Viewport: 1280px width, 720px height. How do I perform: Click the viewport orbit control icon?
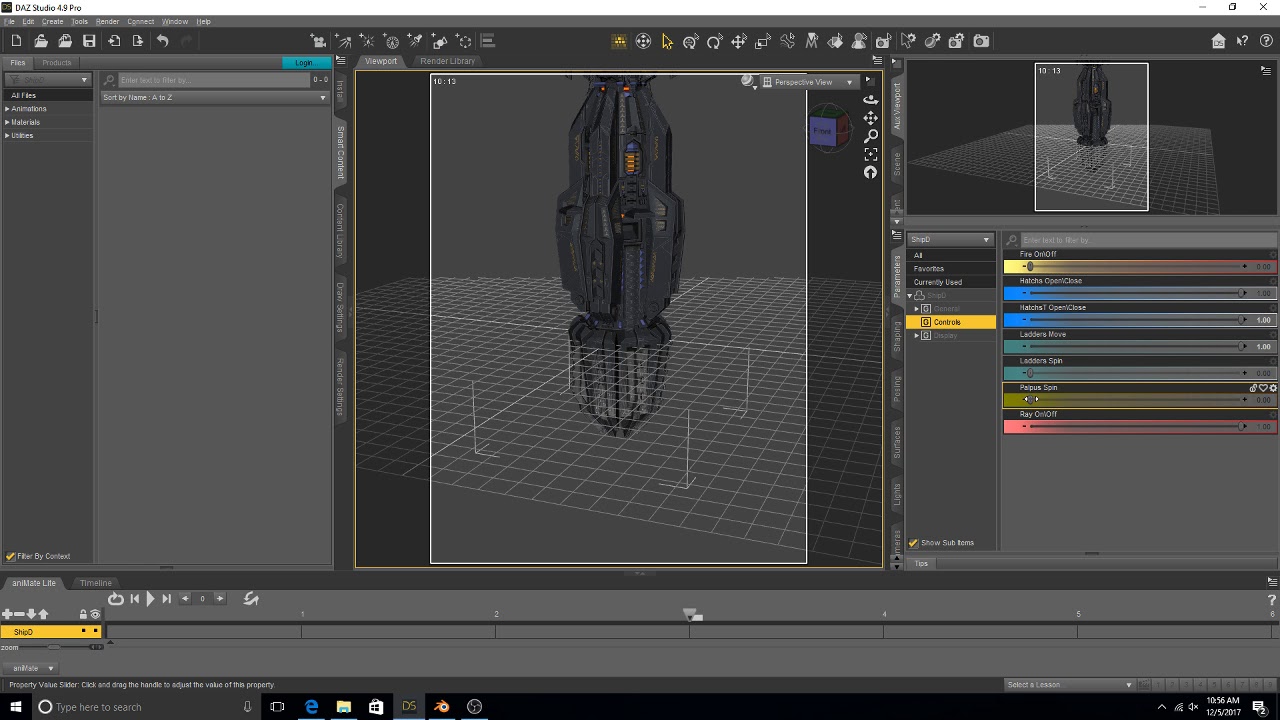click(871, 100)
